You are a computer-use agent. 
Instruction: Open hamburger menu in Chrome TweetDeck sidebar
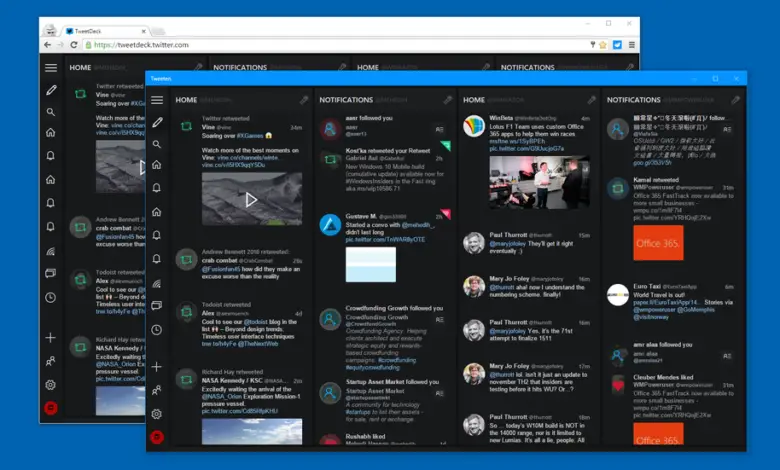tap(51, 68)
